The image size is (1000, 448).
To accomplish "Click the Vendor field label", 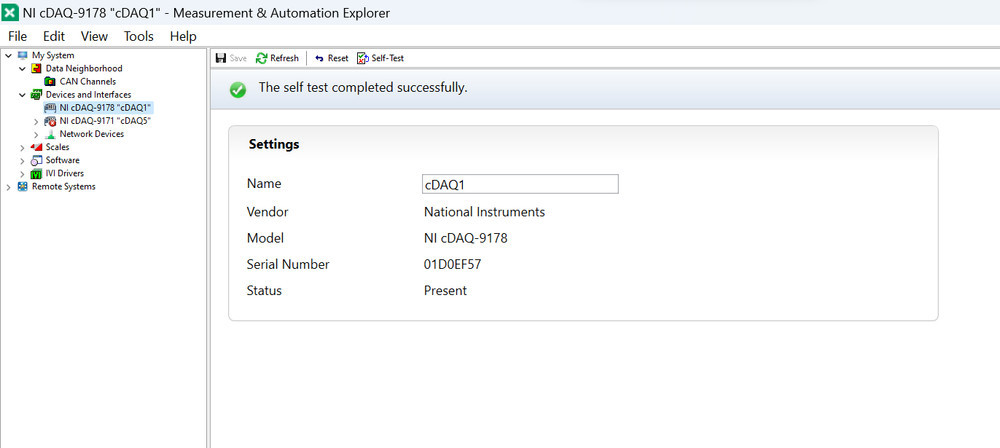I will (267, 212).
